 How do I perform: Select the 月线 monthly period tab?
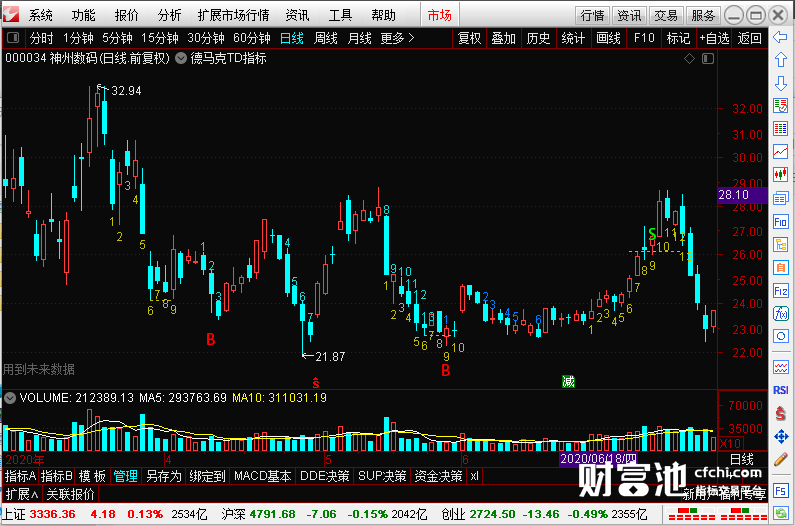click(359, 38)
